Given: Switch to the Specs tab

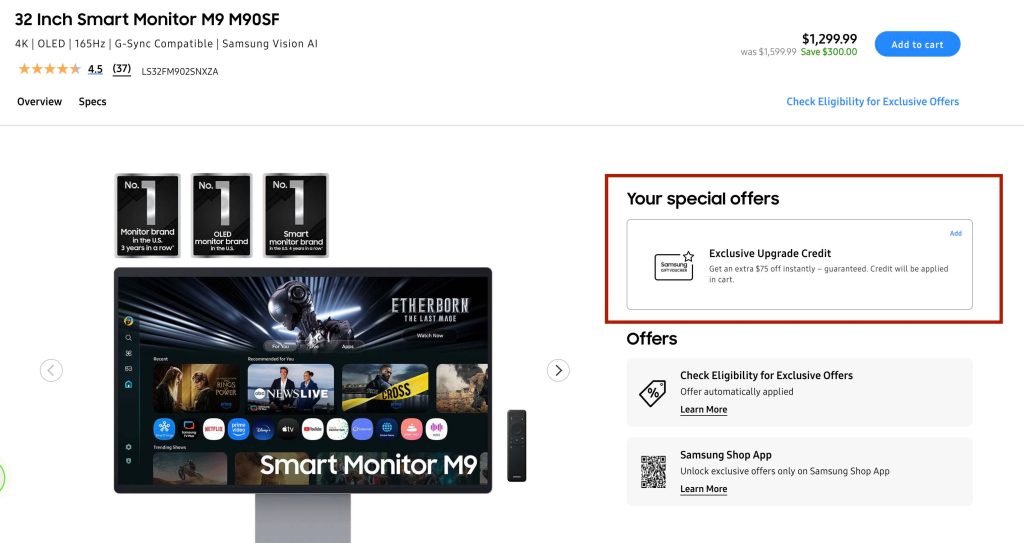Looking at the screenshot, I should [x=92, y=101].
